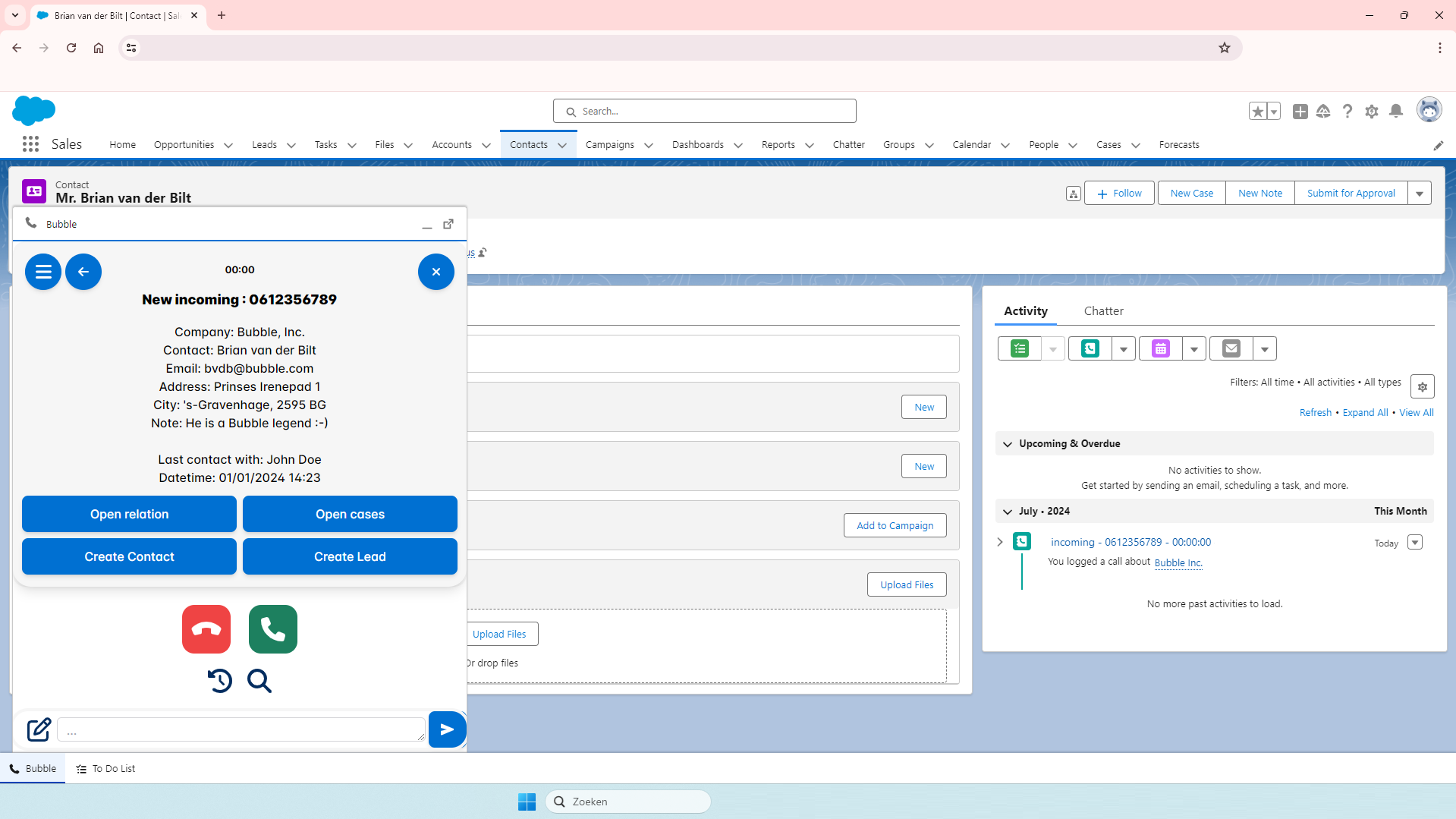The width and height of the screenshot is (1456, 819).
Task: Decline the call with red hang-up button
Action: tap(206, 628)
